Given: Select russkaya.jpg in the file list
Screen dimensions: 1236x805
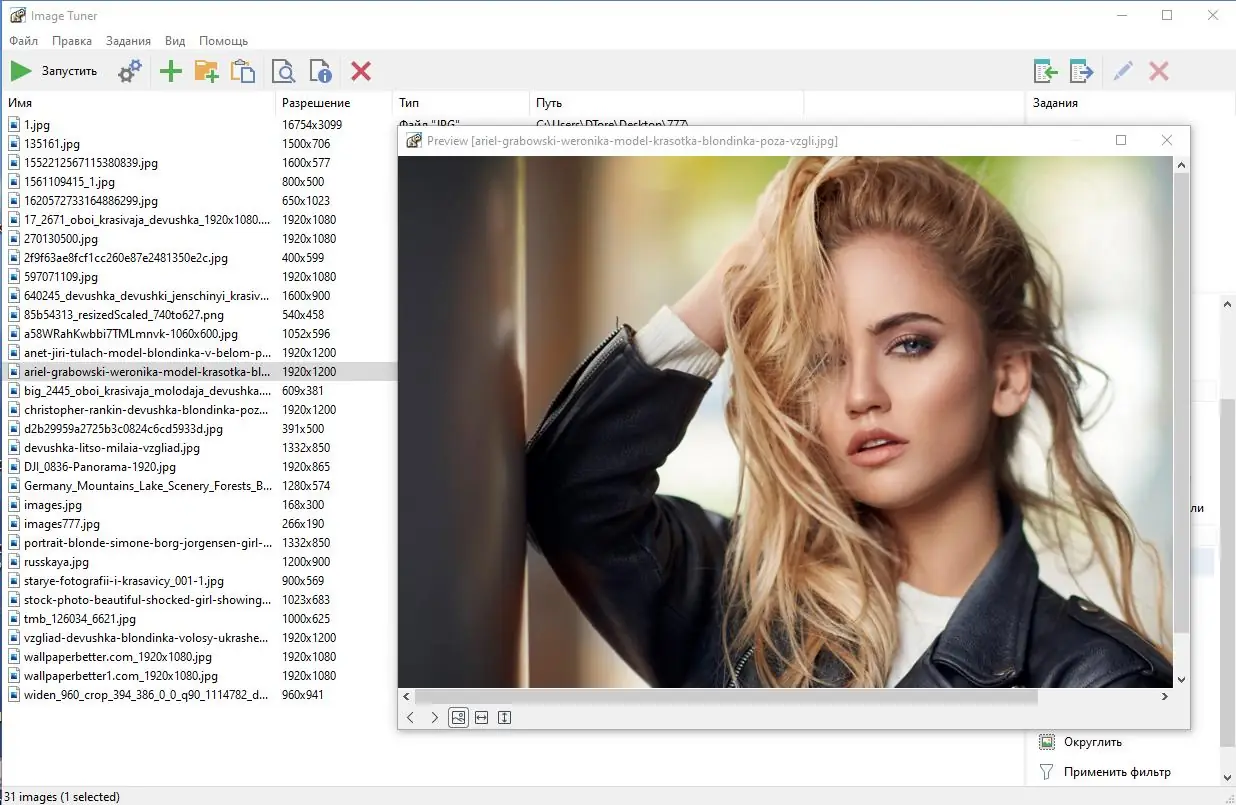Looking at the screenshot, I should pos(56,562).
